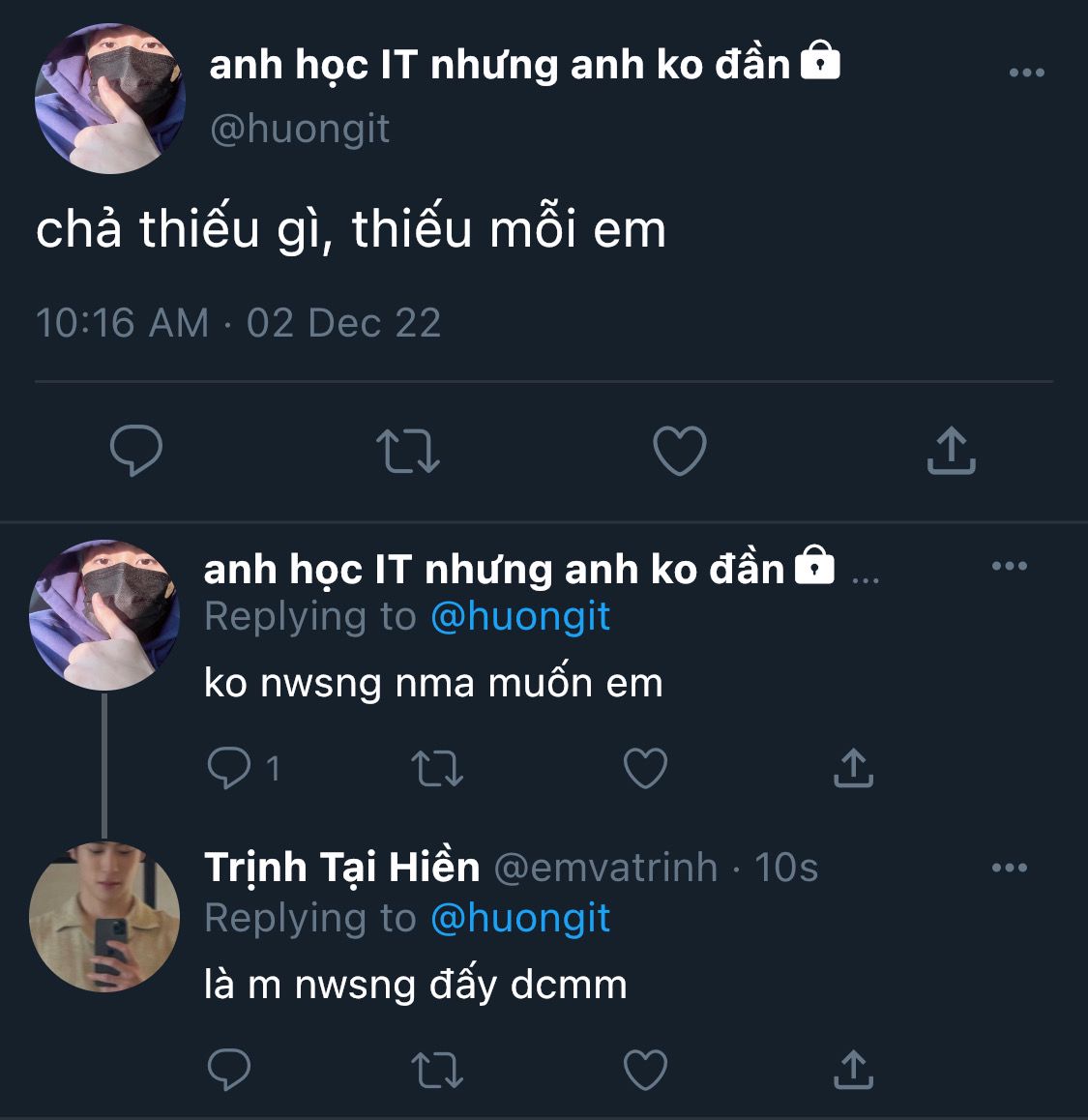The image size is (1088, 1120).
Task: Open more options on Trịnh Tại Hiền's tweet
Action: pos(1009,868)
